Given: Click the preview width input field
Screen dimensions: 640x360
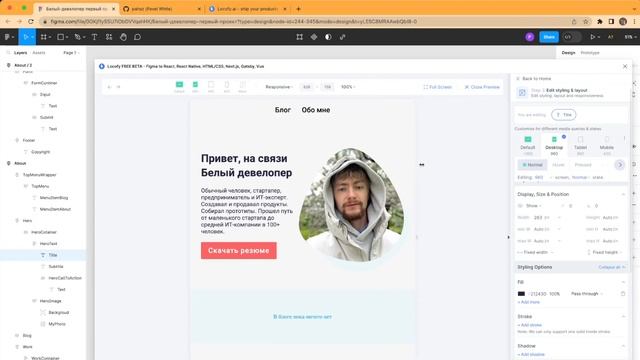Looking at the screenshot, I should 307,87.
